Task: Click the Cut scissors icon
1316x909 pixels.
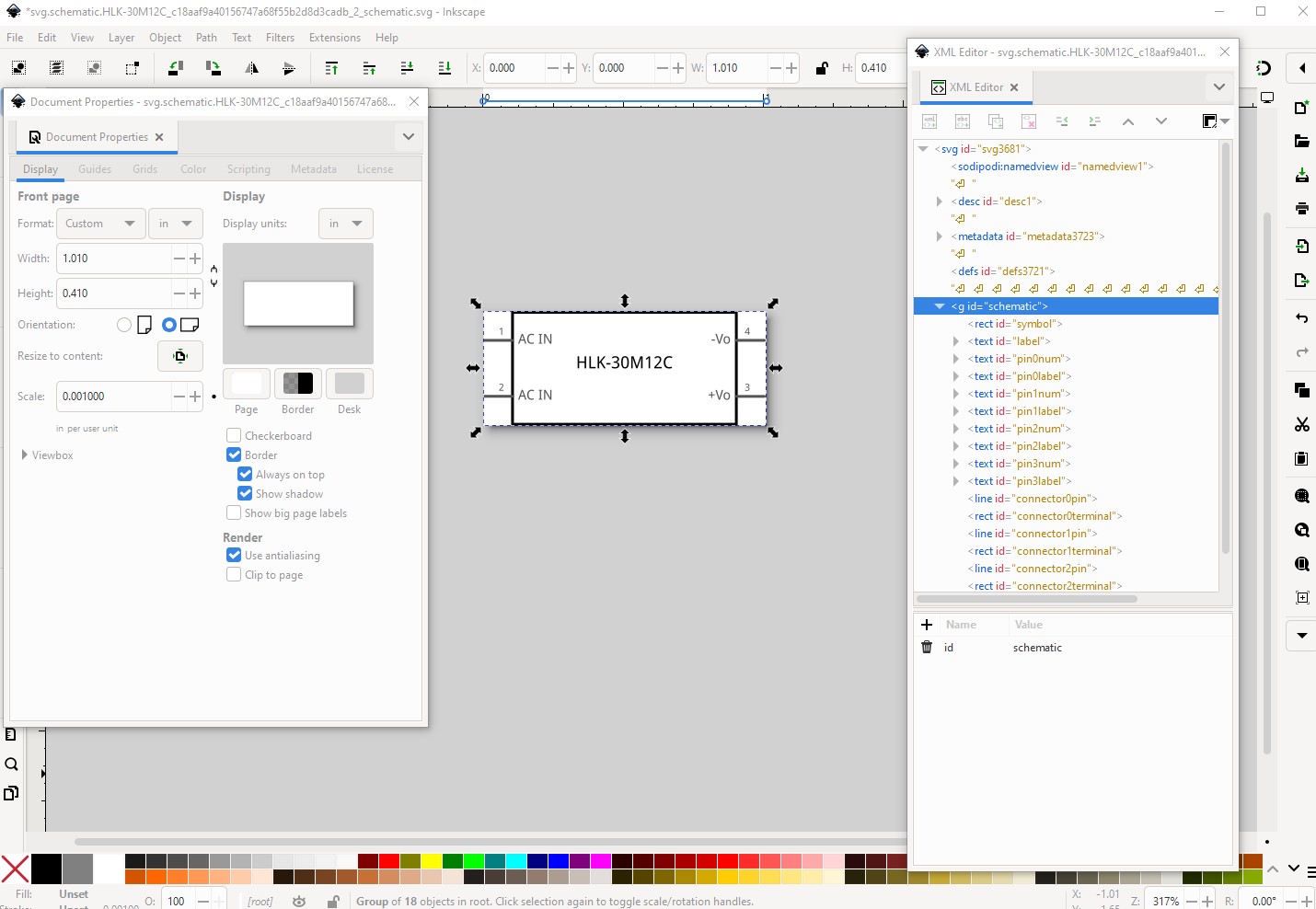Action: 1301,424
